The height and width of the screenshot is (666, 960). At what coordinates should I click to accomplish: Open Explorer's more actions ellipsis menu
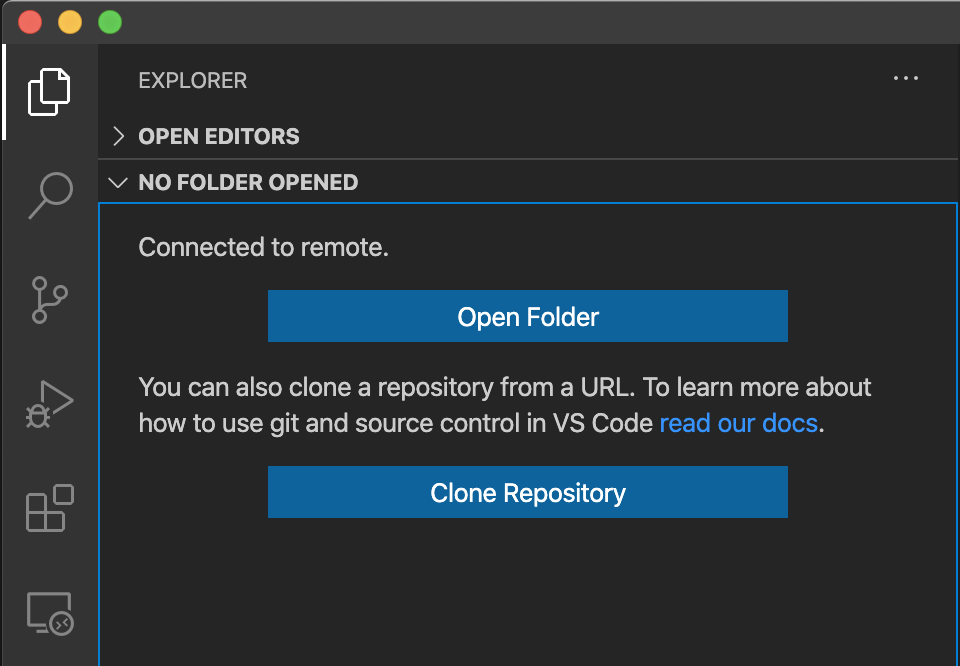pyautogui.click(x=905, y=79)
